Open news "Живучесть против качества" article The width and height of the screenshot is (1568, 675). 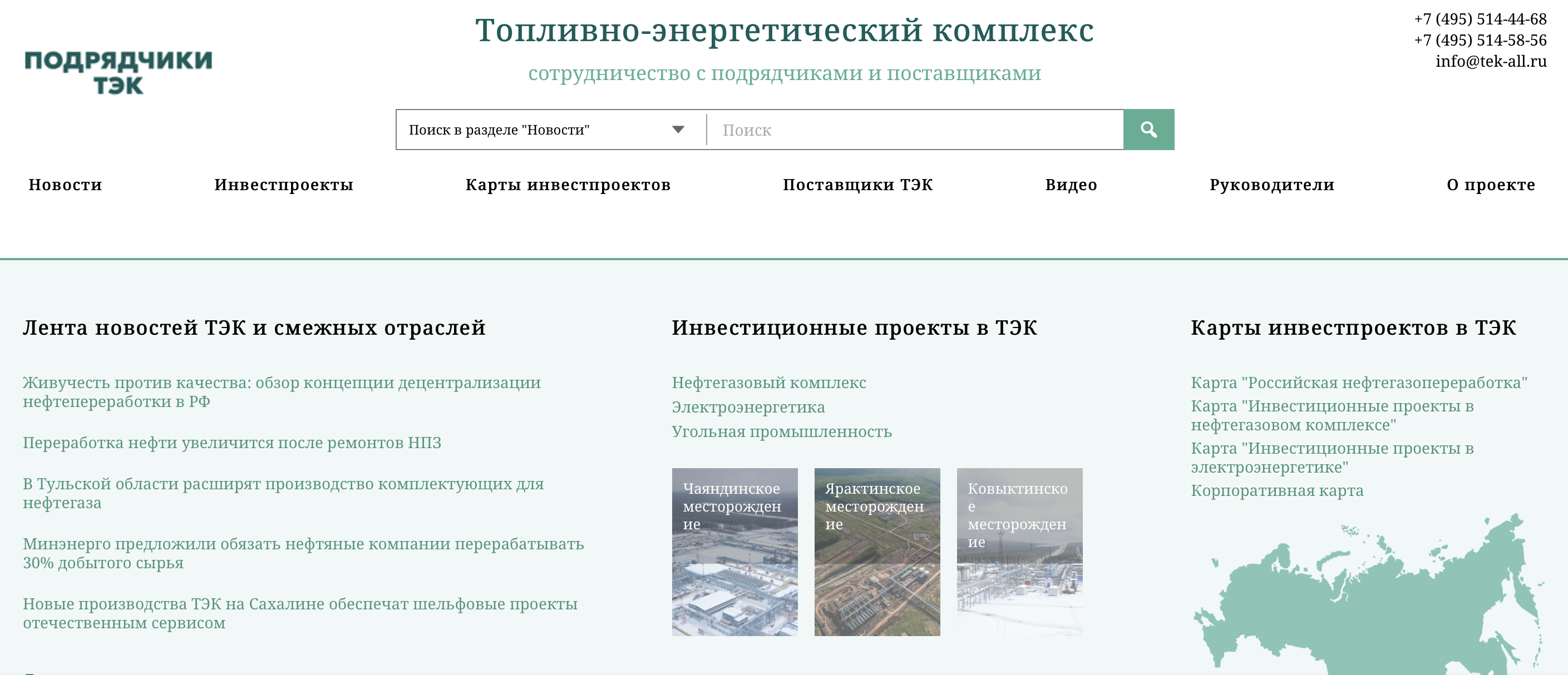pyautogui.click(x=282, y=392)
